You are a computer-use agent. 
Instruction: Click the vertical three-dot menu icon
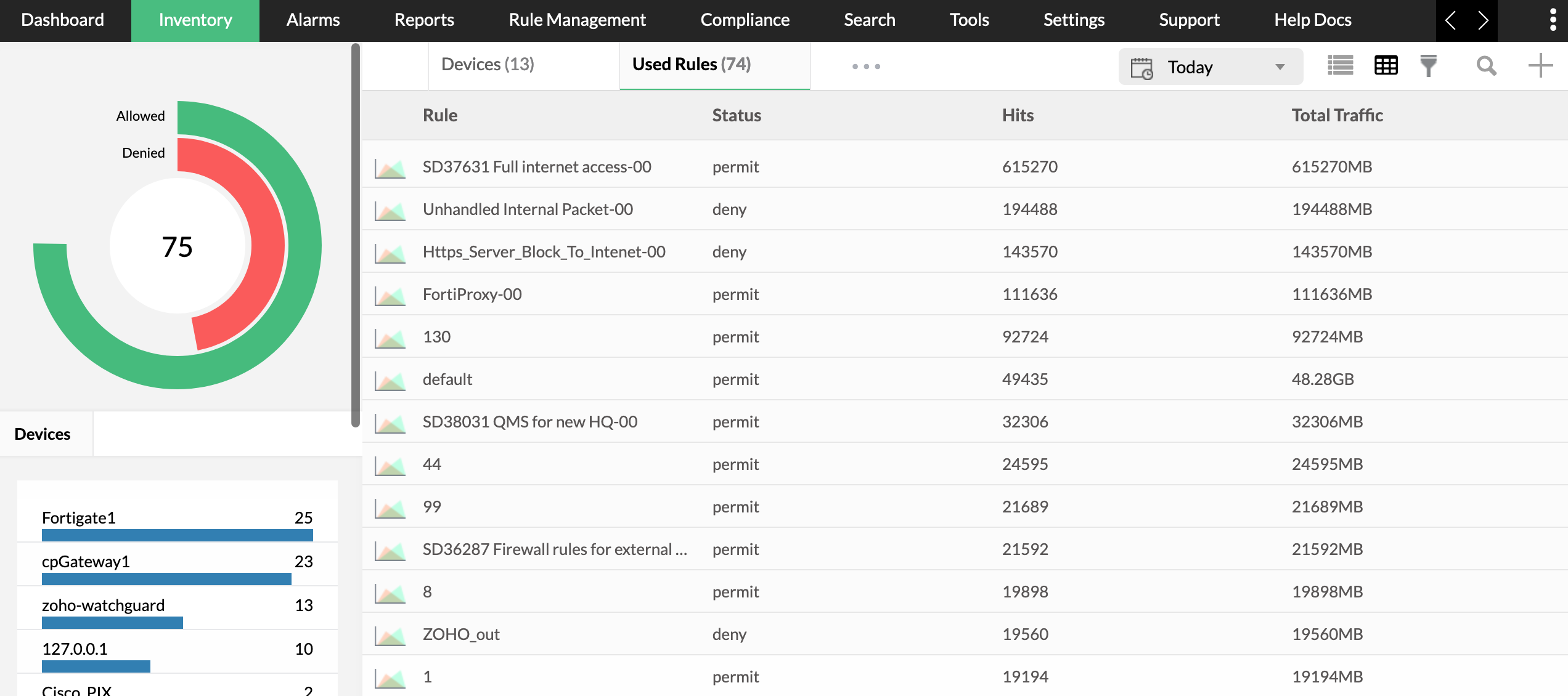[x=1553, y=20]
